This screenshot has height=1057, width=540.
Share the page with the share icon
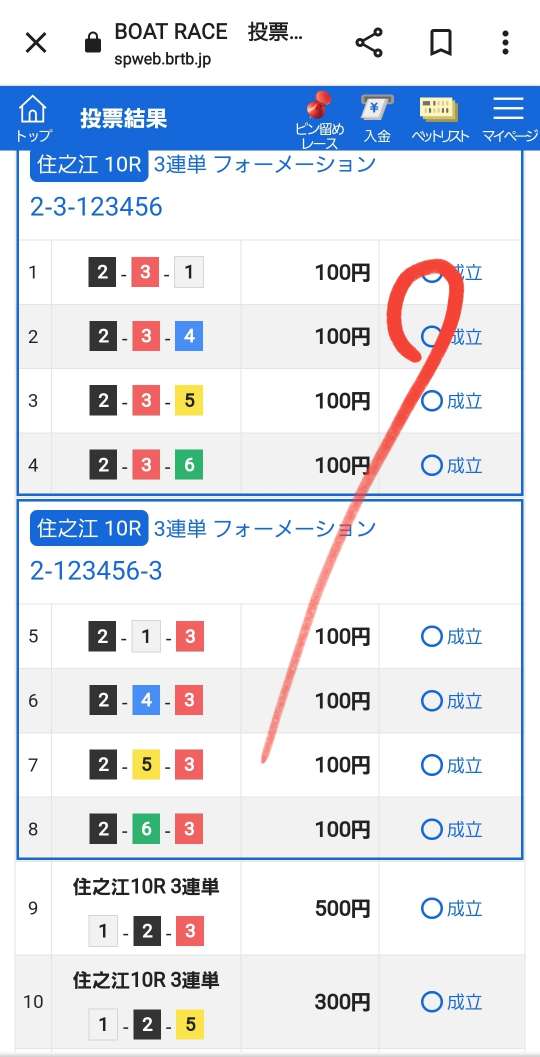coord(369,43)
